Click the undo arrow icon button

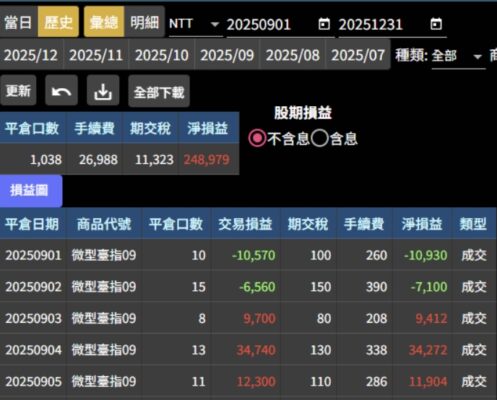pyautogui.click(x=61, y=91)
